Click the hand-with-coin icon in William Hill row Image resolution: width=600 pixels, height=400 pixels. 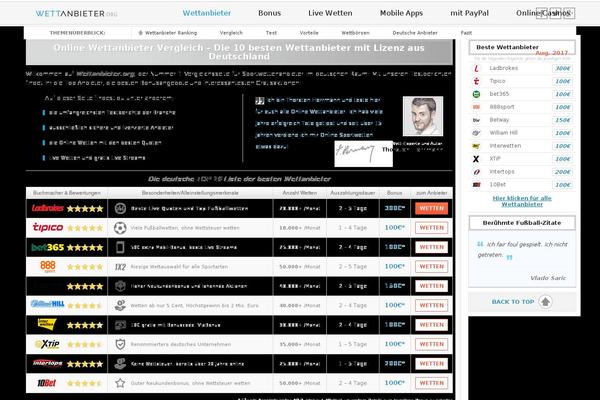(120, 305)
